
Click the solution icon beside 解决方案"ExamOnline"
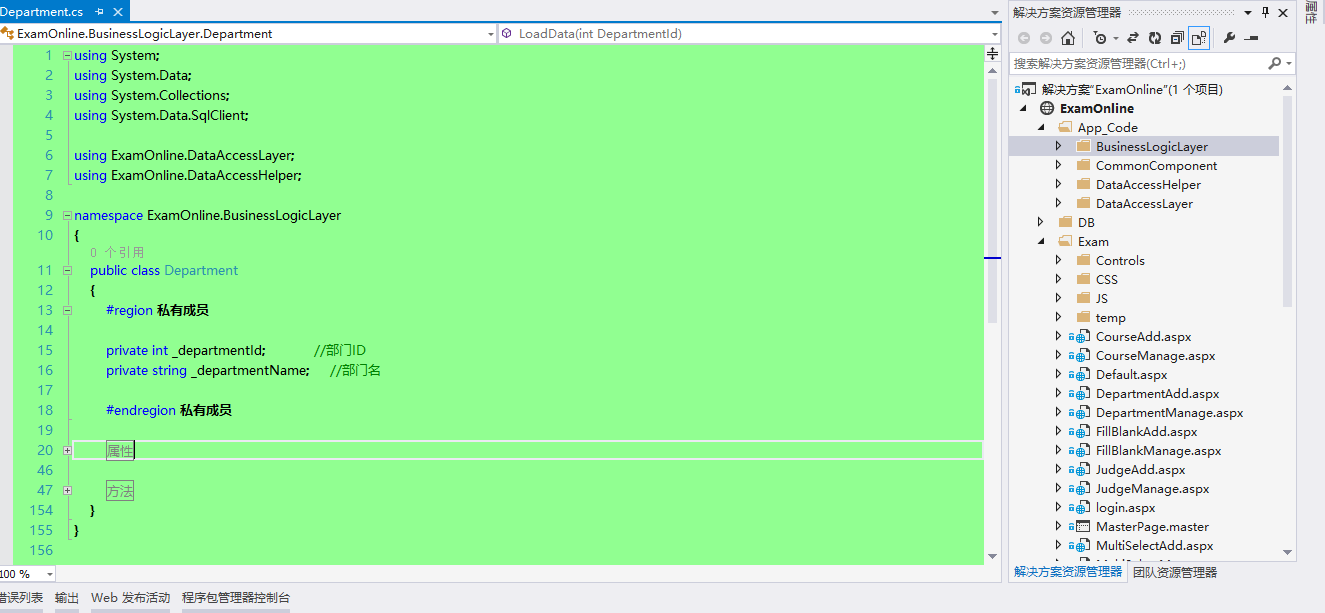tap(1028, 89)
